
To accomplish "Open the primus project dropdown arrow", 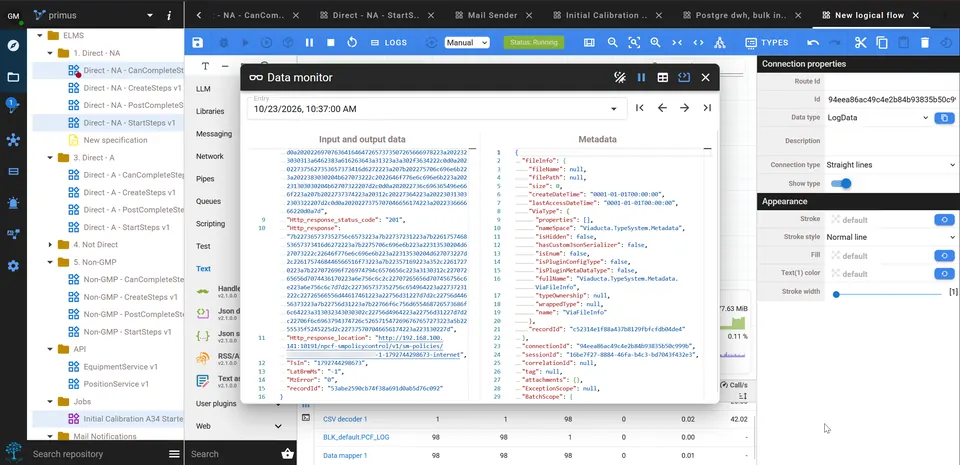I will click(x=150, y=15).
